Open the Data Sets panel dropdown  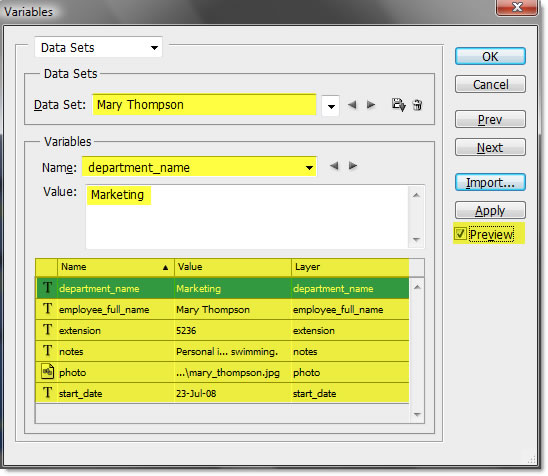[98, 47]
